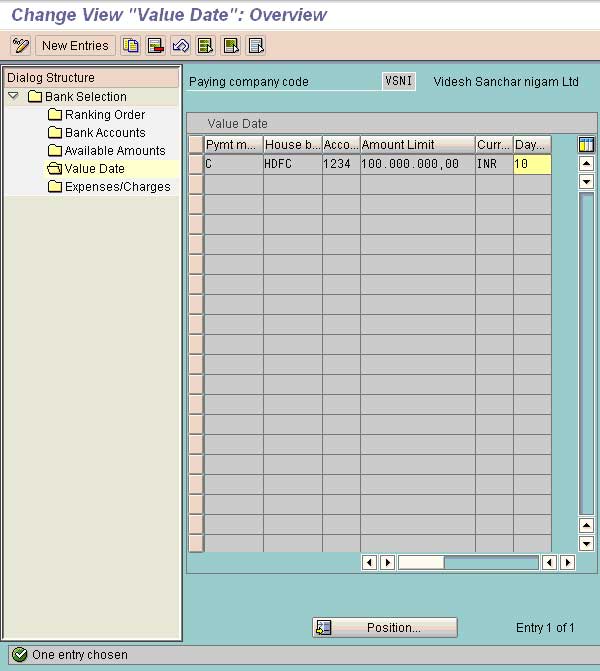Open Ranking Order in dialog structure
Image resolution: width=600 pixels, height=671 pixels.
click(x=105, y=115)
